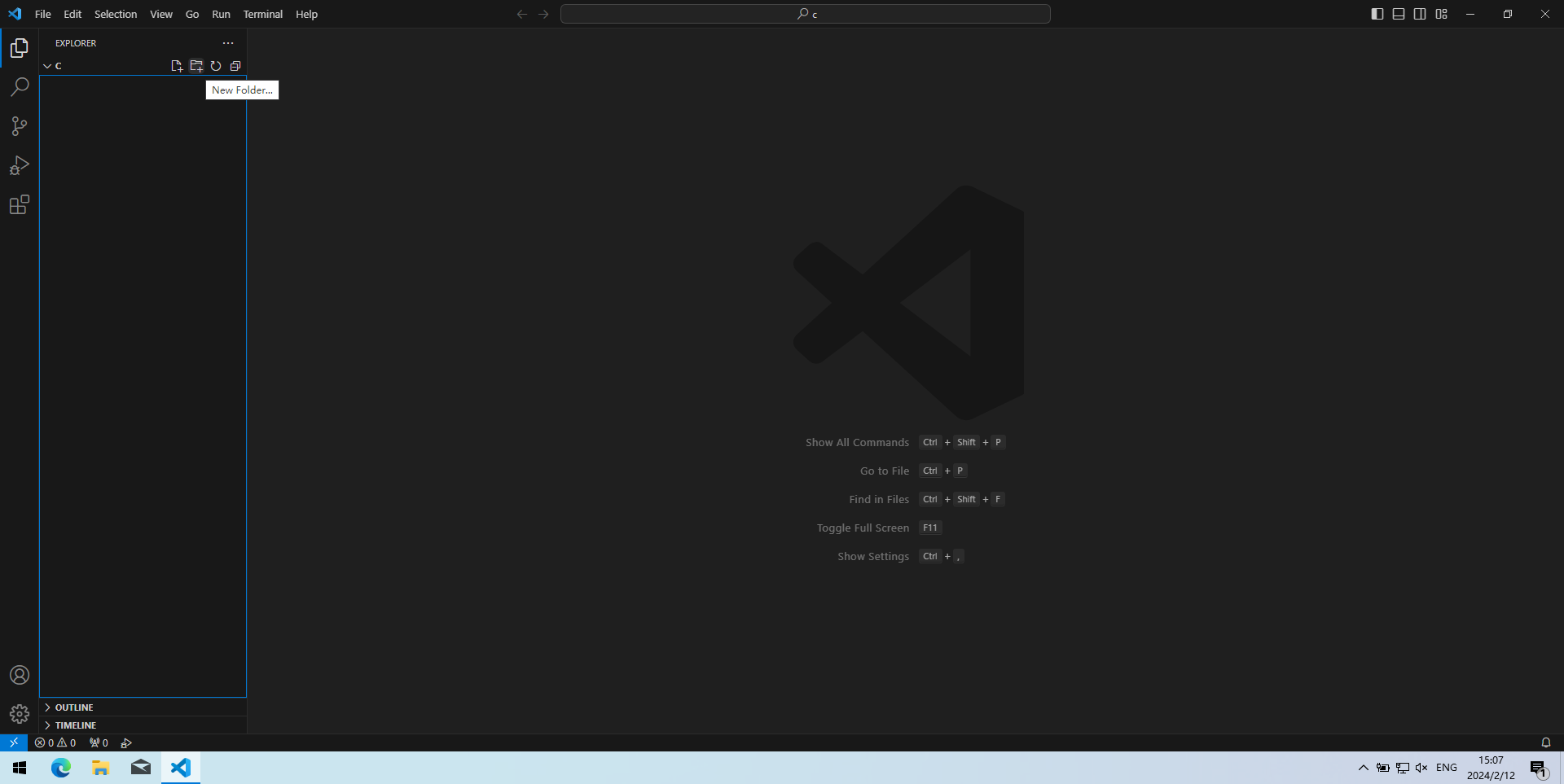The width and height of the screenshot is (1564, 784).
Task: Open the Customize Layout button
Action: click(1441, 14)
